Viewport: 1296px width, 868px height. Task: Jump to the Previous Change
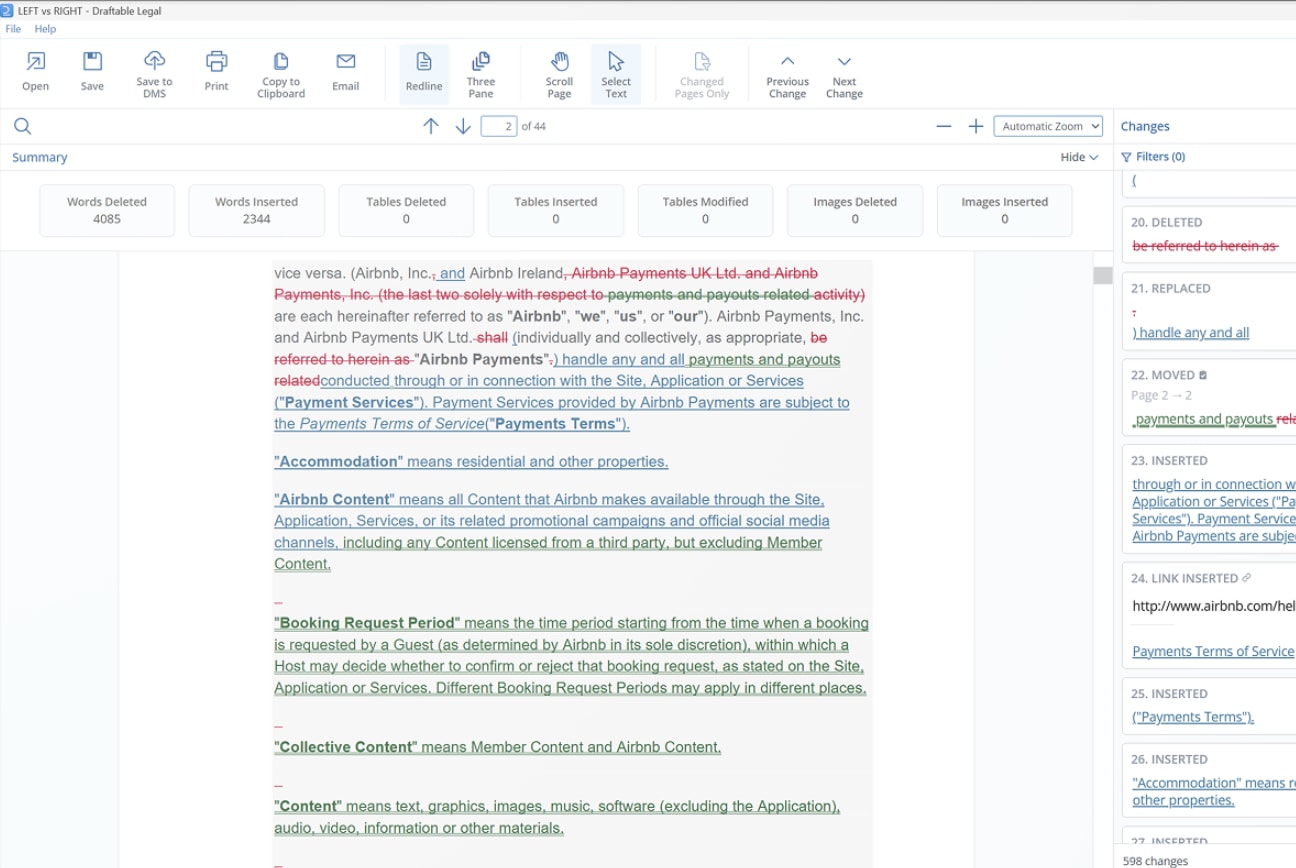(x=787, y=73)
